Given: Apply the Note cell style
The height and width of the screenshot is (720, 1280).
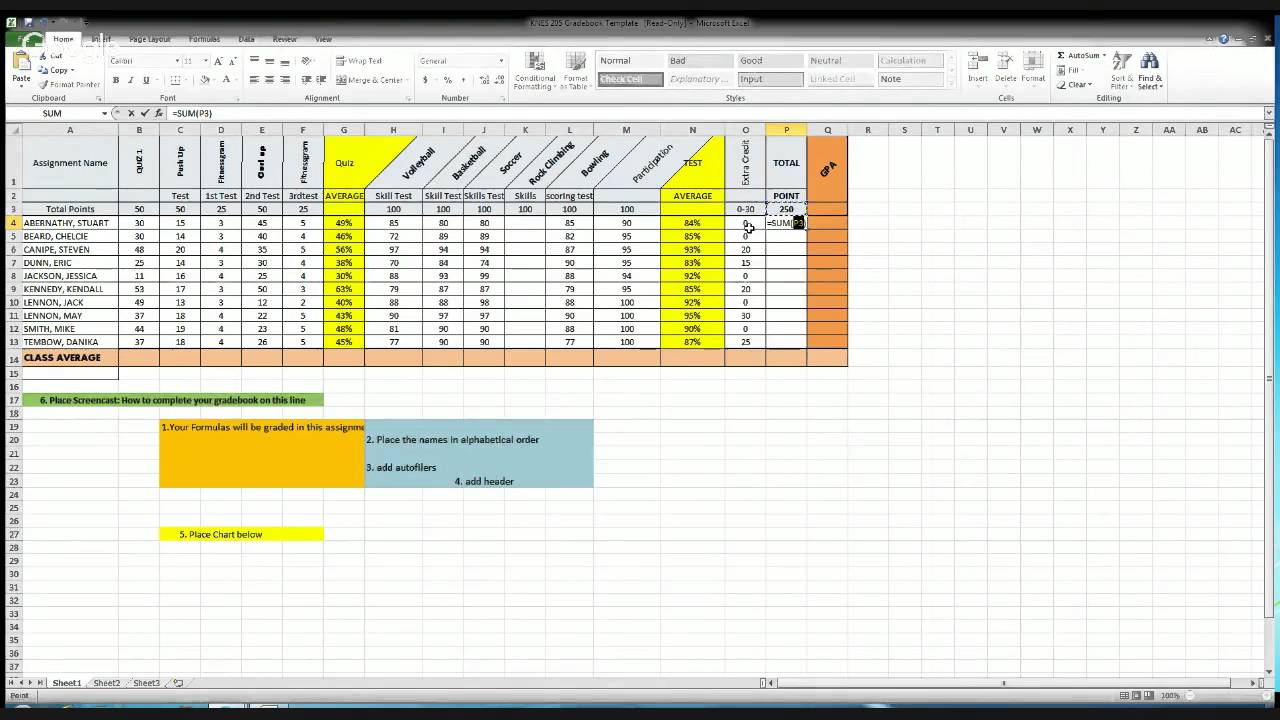Looking at the screenshot, I should click(x=910, y=79).
